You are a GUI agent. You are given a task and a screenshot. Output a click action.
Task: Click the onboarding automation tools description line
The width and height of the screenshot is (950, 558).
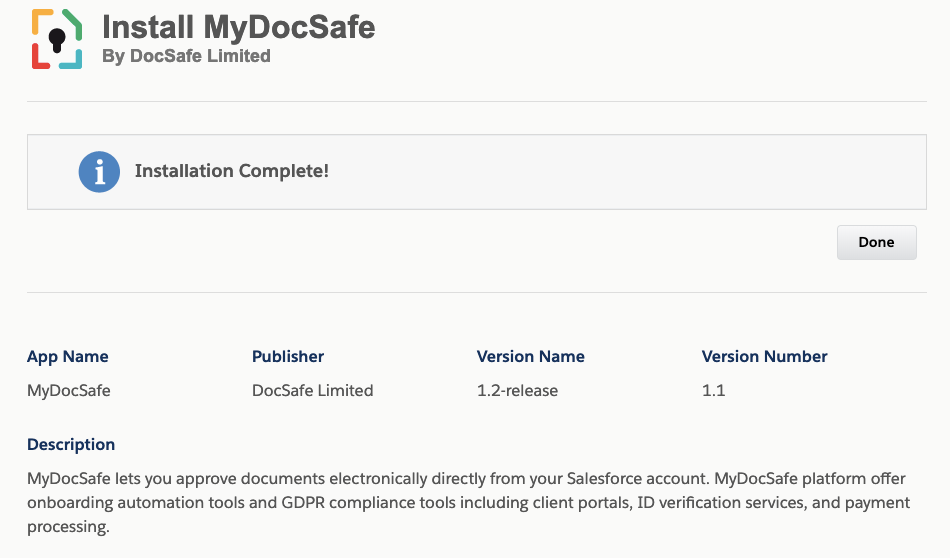pos(468,502)
